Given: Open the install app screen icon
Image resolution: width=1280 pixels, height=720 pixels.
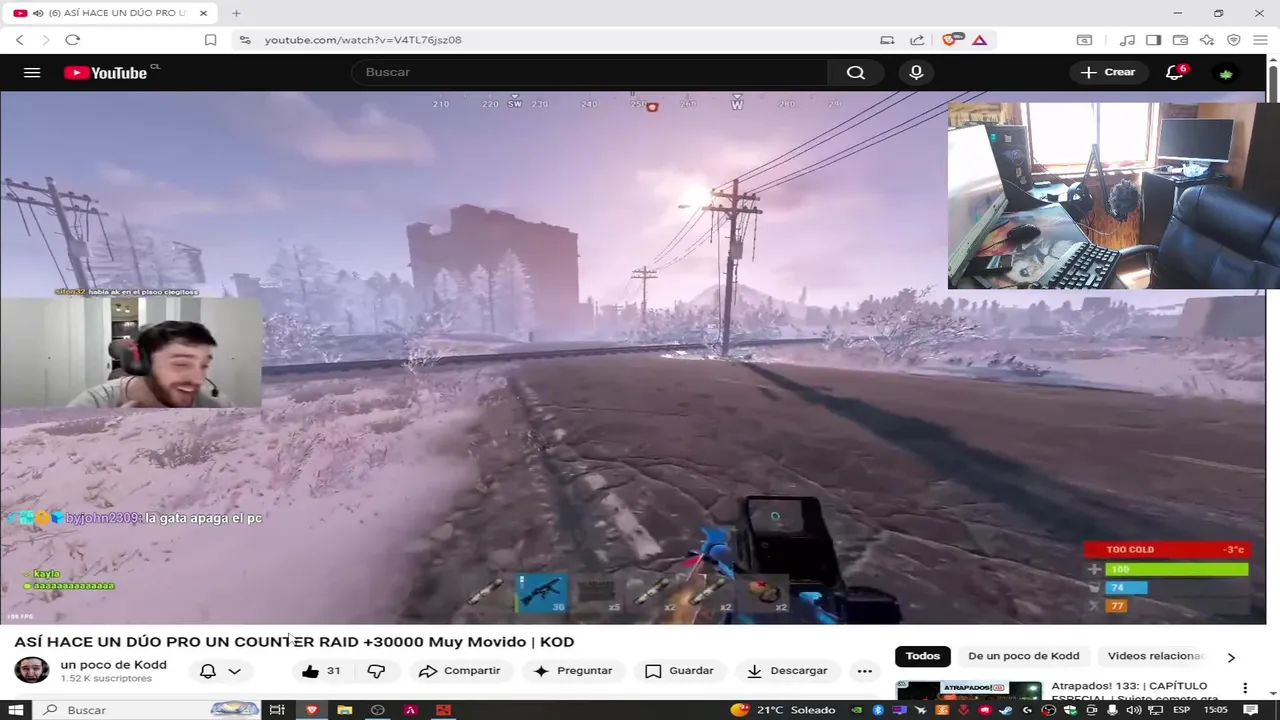Looking at the screenshot, I should pos(887,40).
